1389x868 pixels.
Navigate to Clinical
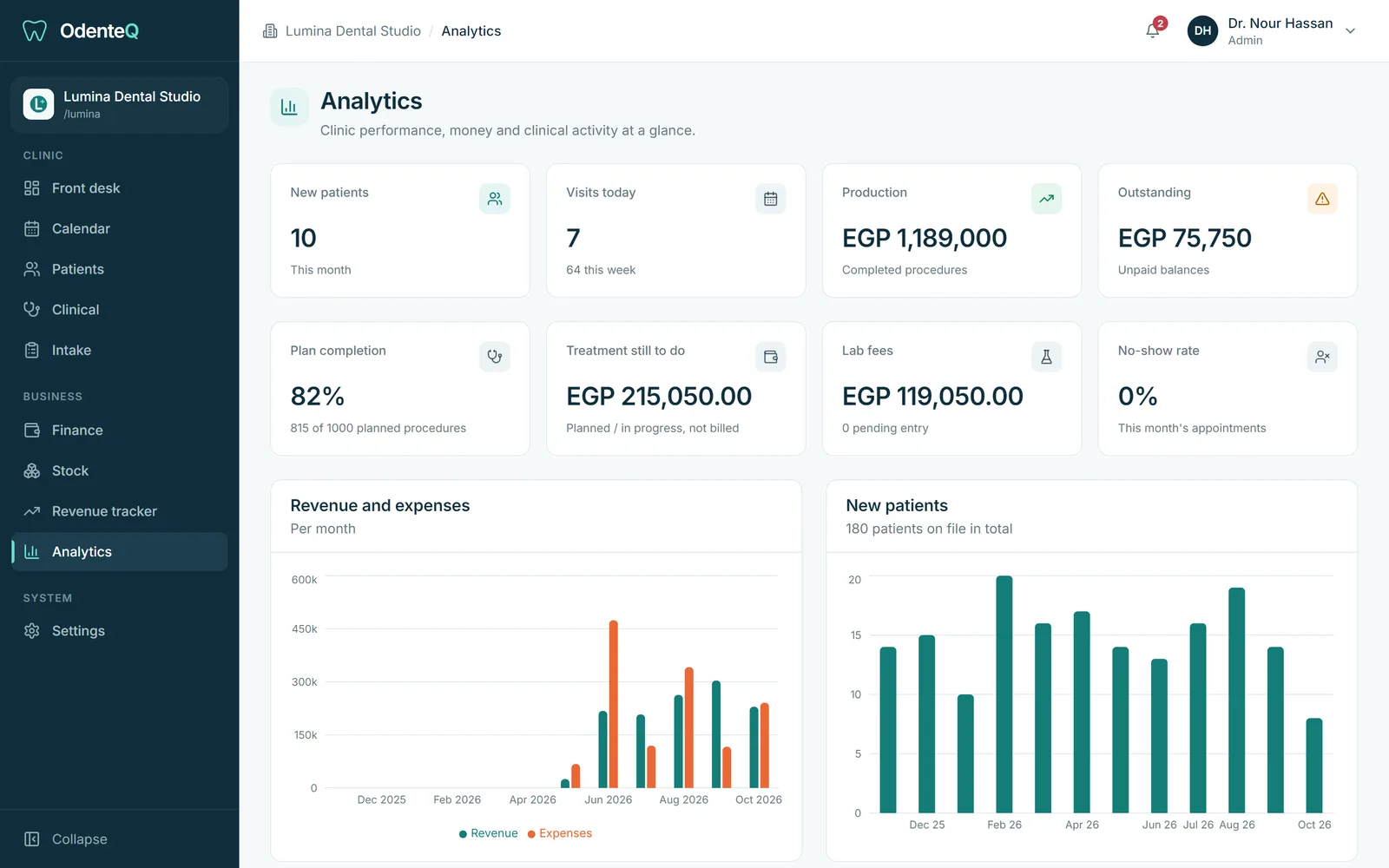(x=120, y=310)
